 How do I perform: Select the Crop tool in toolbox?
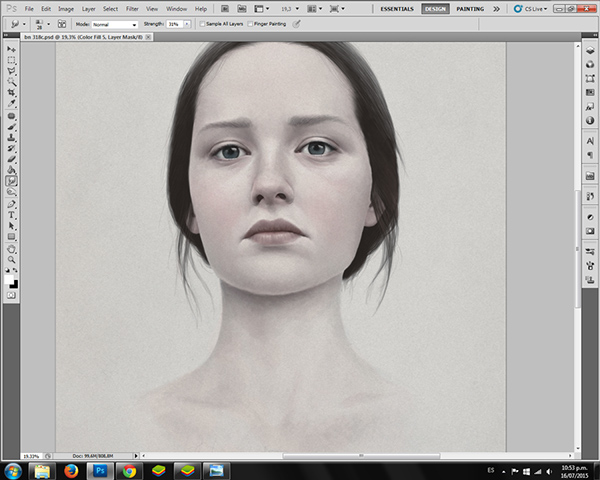click(x=11, y=92)
